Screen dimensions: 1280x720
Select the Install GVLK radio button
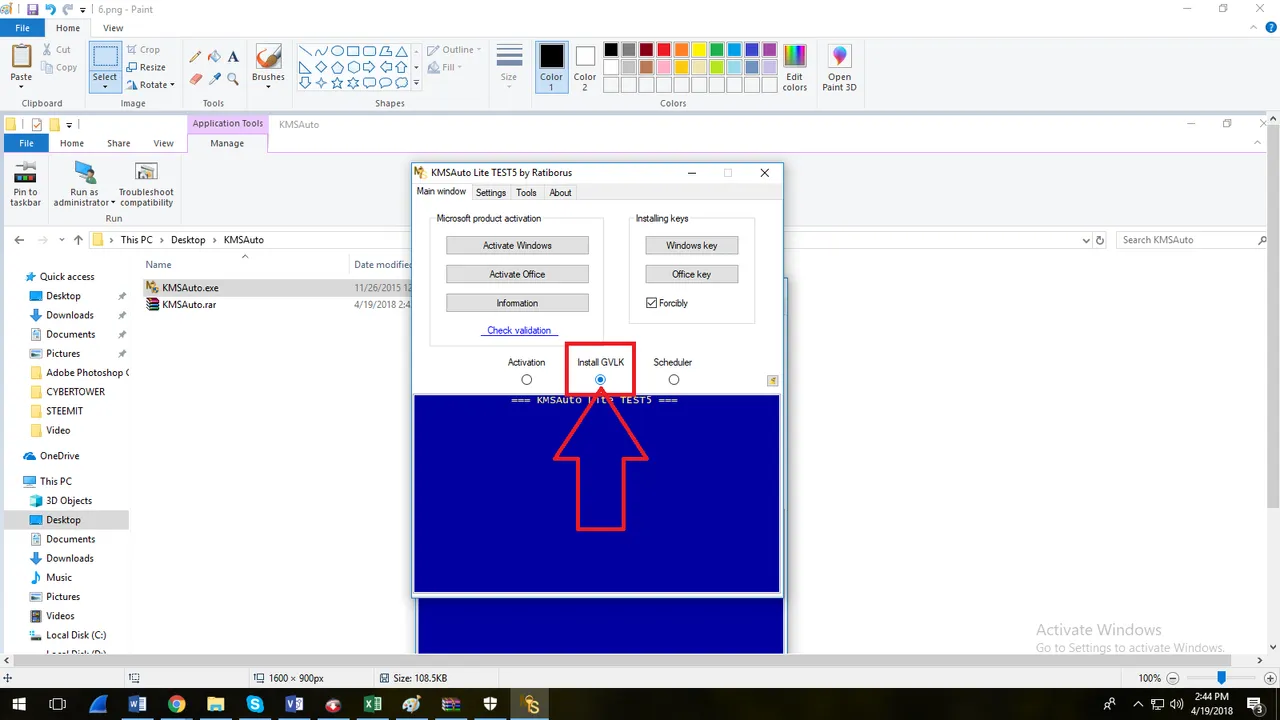pyautogui.click(x=600, y=380)
